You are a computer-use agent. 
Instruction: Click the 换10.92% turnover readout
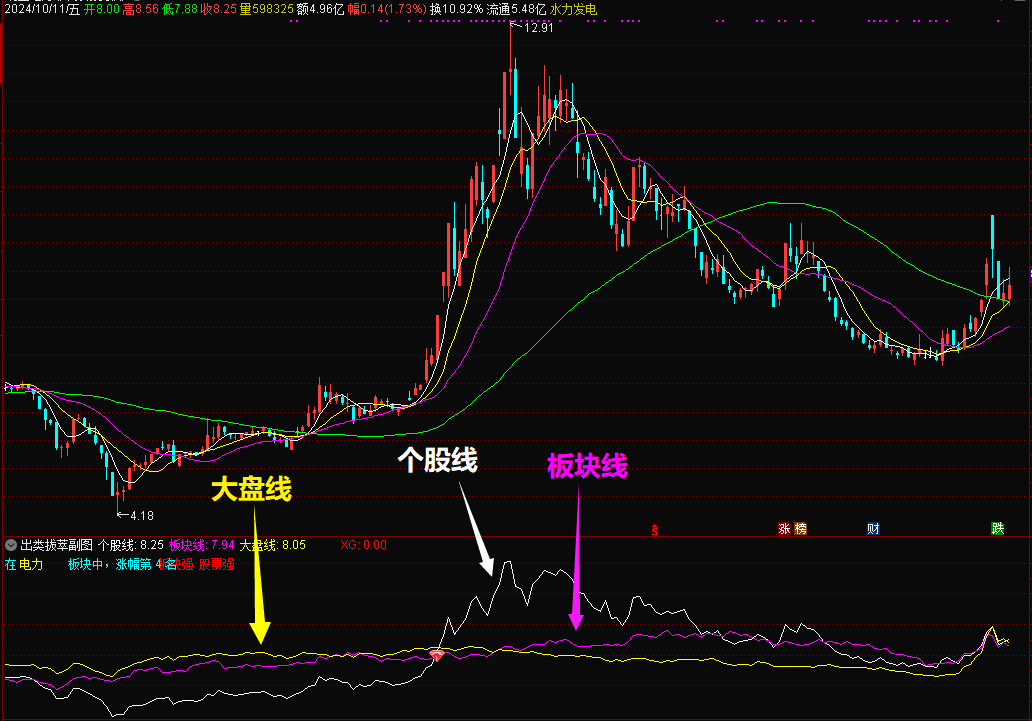[x=456, y=9]
